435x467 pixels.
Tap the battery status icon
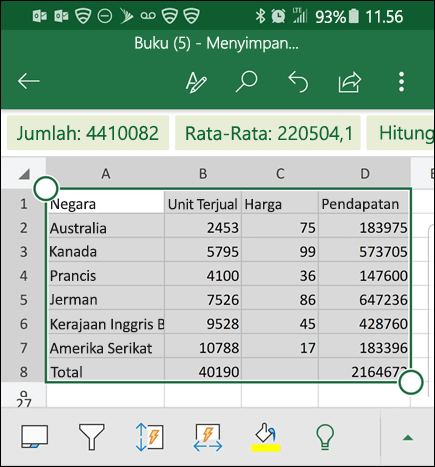pyautogui.click(x=354, y=16)
